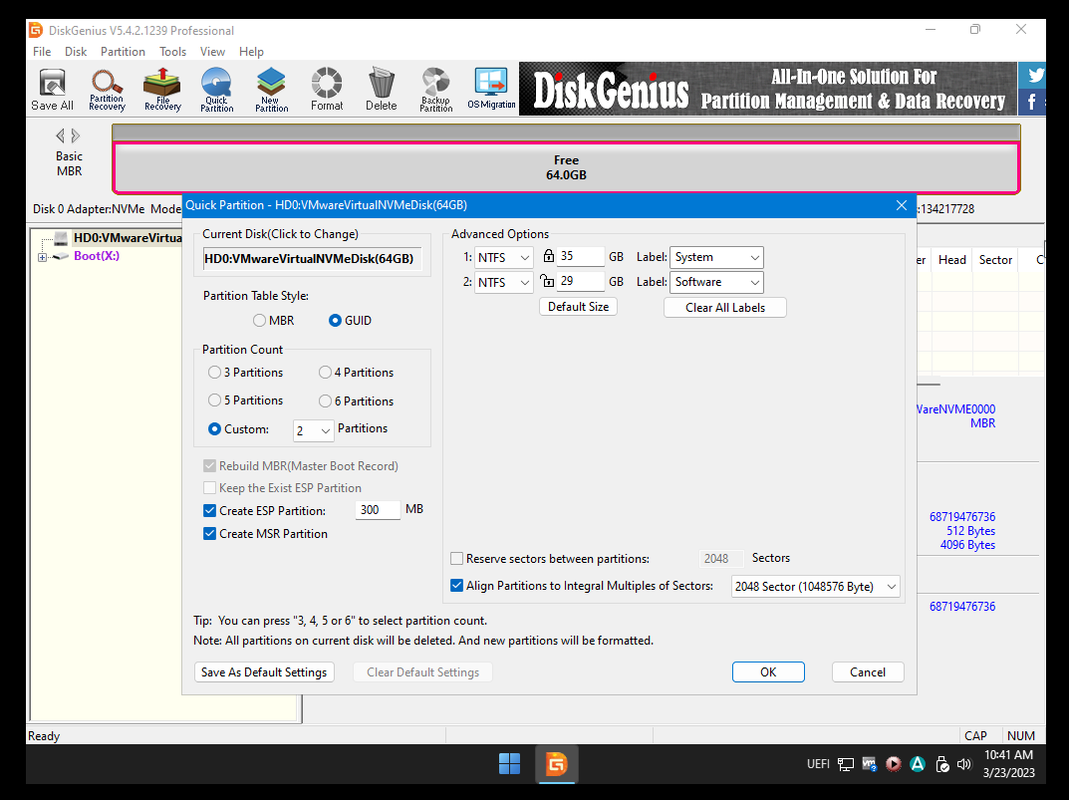Open the View menu
This screenshot has height=800, width=1069.
pos(212,52)
